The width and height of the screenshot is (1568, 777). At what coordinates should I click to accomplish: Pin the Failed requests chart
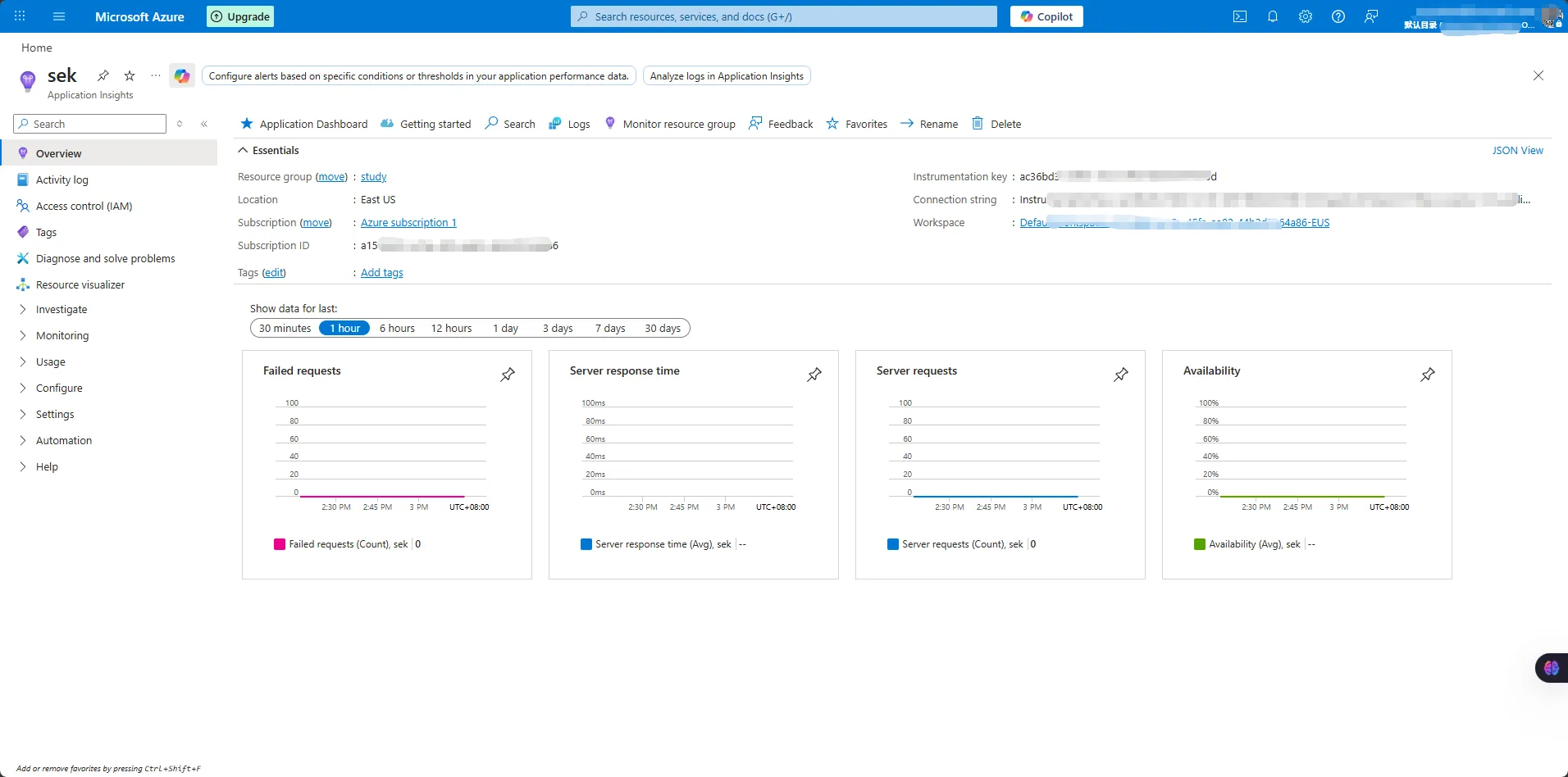508,375
